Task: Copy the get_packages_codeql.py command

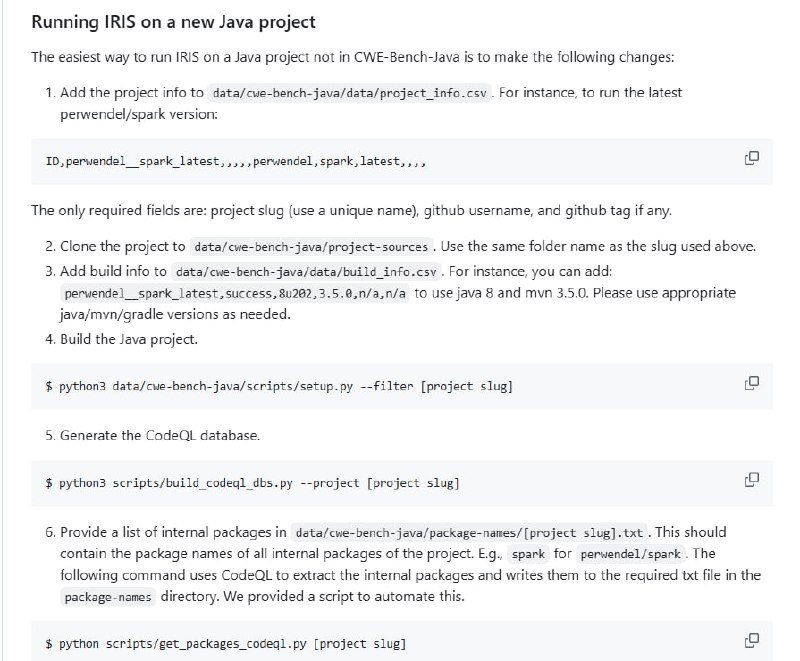Action: pos(752,640)
